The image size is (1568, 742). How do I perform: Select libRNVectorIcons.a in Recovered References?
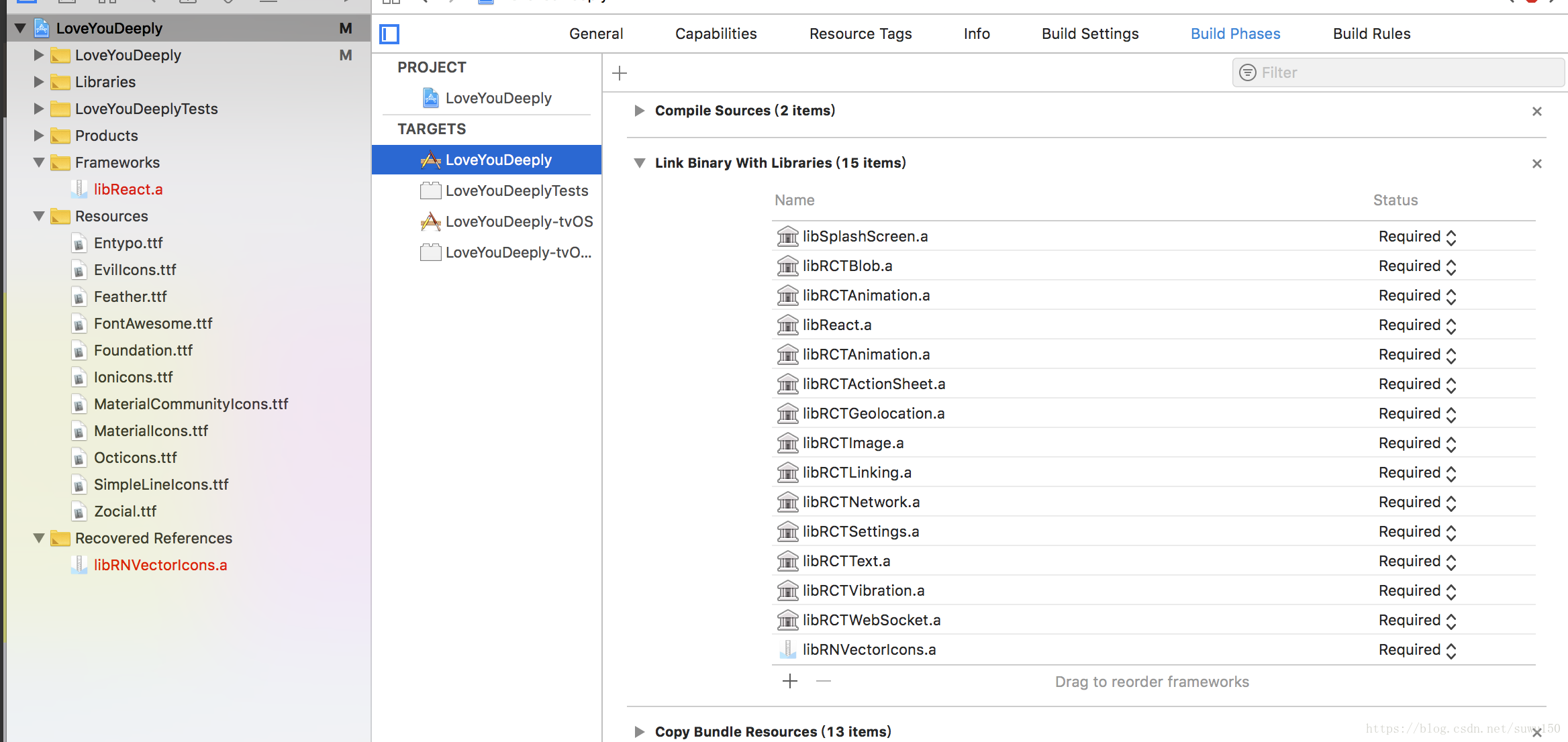[x=161, y=565]
